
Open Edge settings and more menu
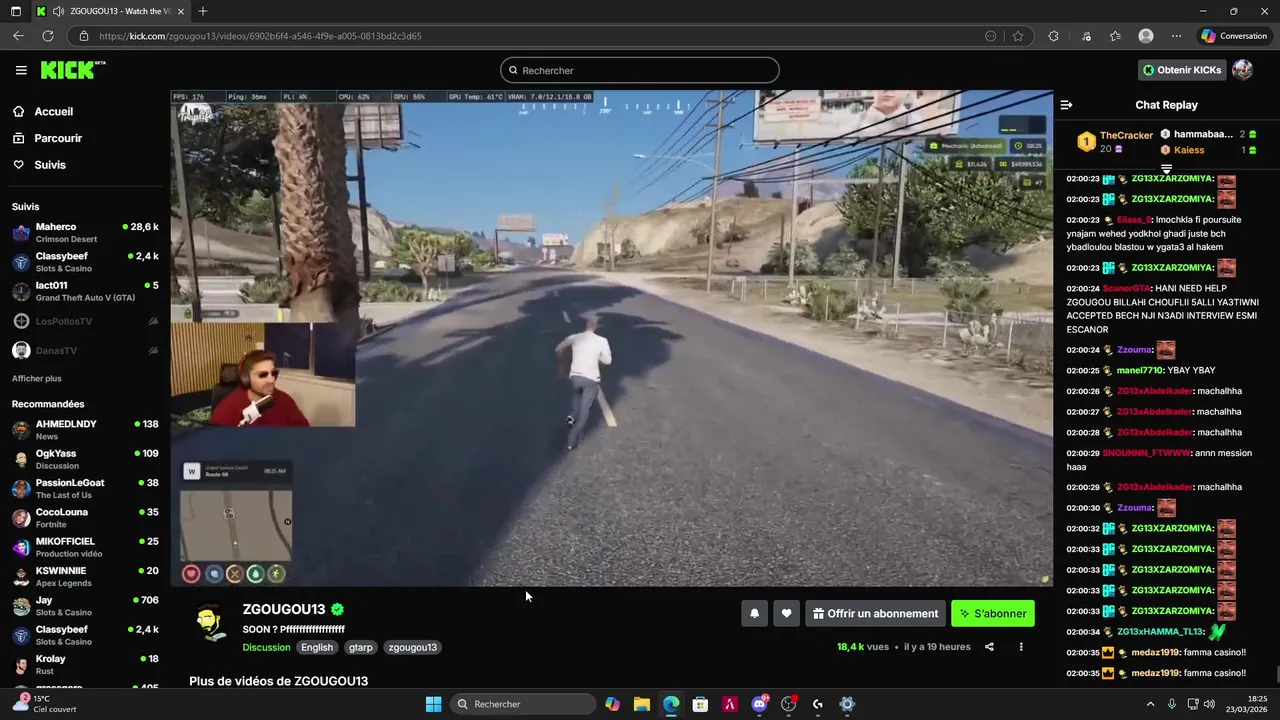pos(1175,36)
